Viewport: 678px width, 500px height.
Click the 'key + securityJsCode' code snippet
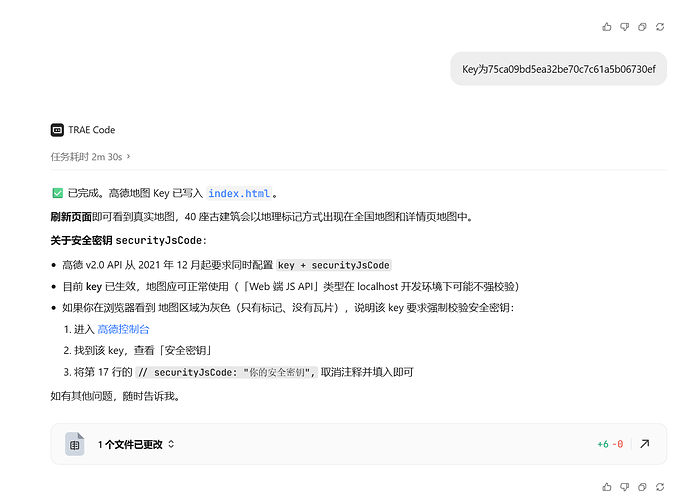[334, 265]
